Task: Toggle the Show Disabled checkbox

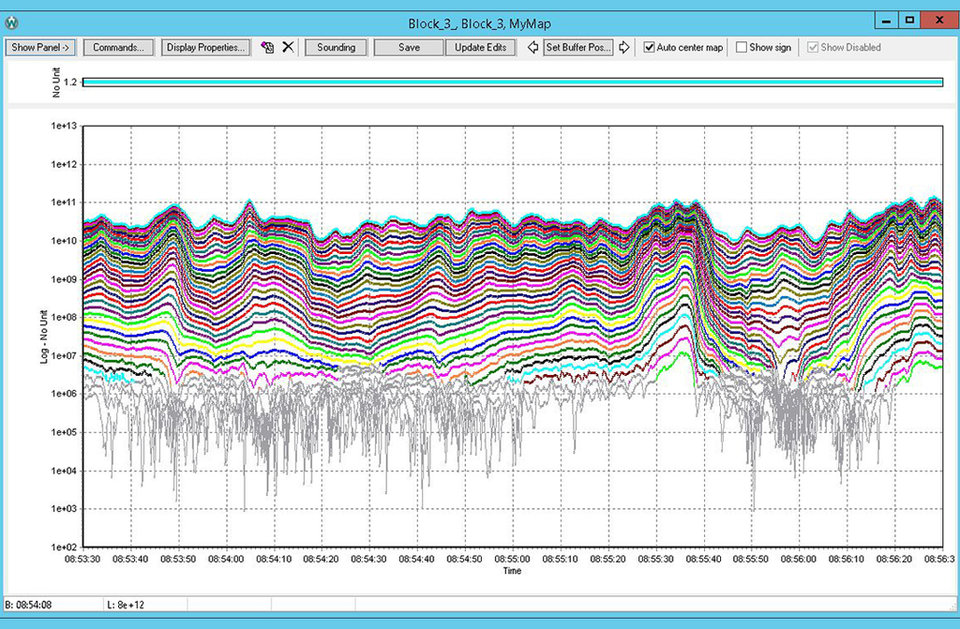Action: (x=812, y=47)
